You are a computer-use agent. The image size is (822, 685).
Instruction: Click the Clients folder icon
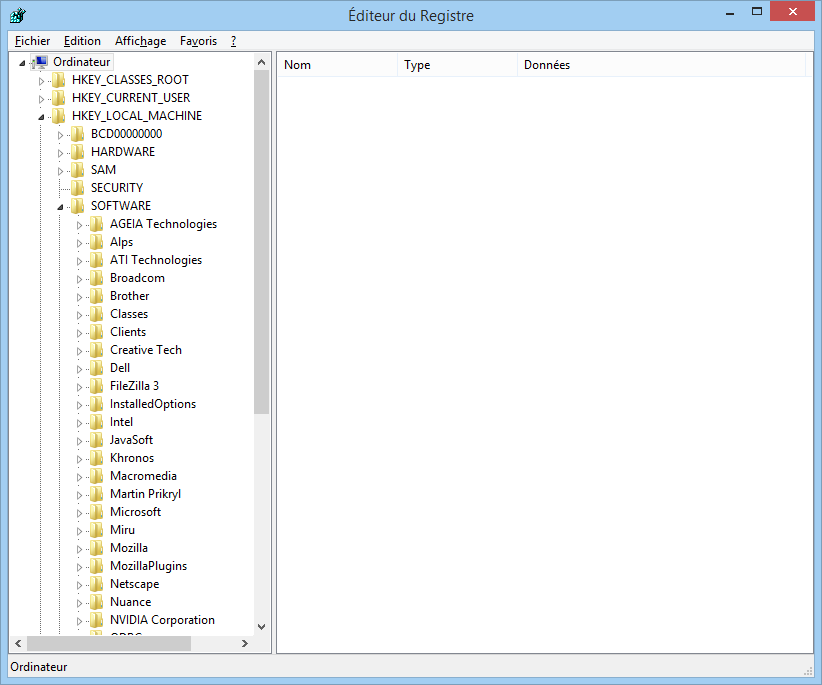[x=96, y=332]
